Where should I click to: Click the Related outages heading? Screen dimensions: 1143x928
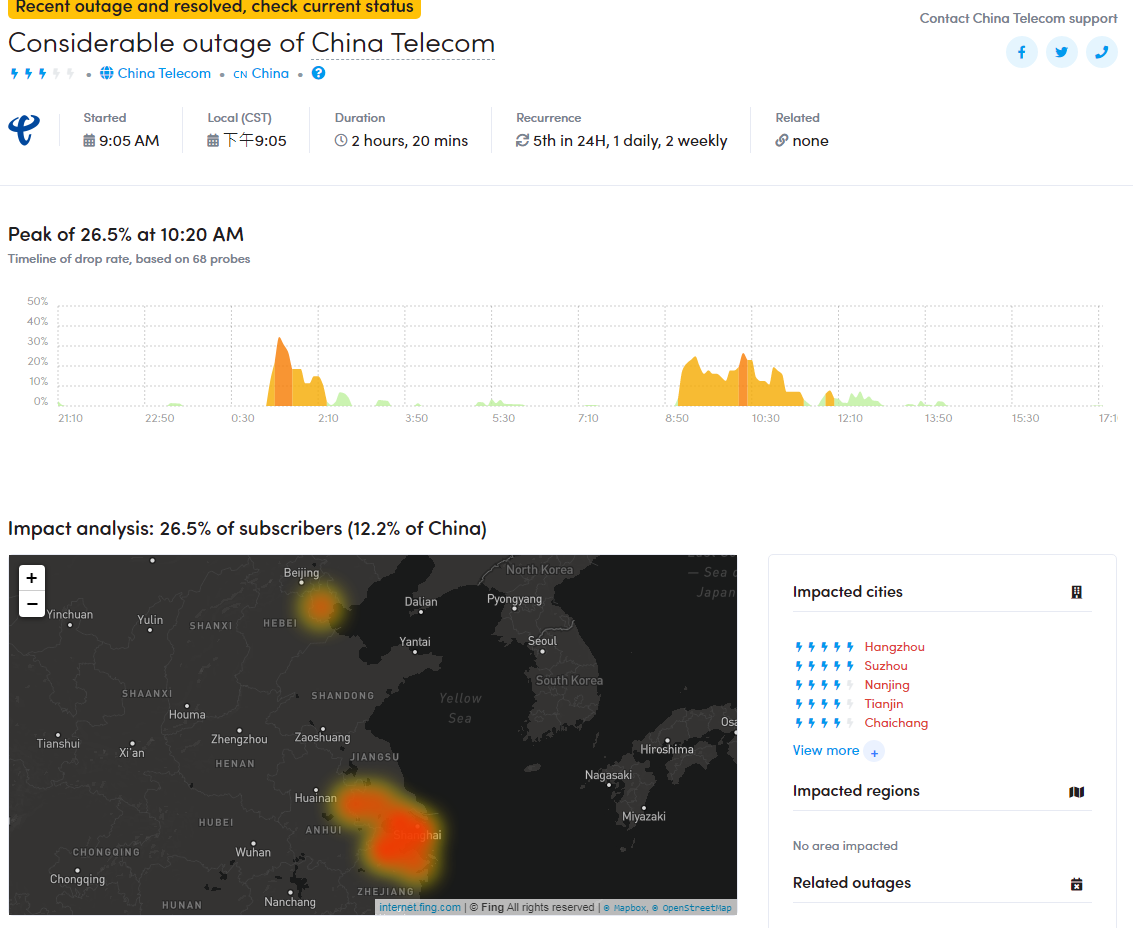(851, 883)
